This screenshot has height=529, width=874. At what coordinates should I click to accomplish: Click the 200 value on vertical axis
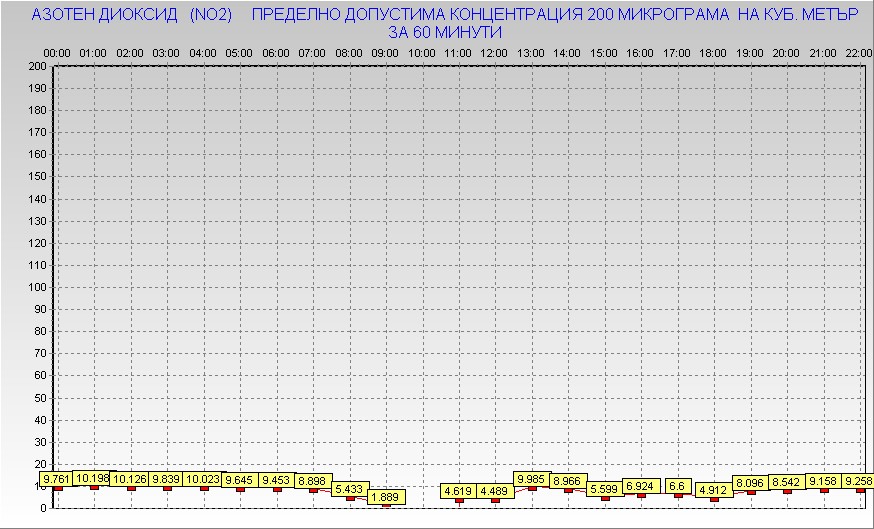click(37, 66)
